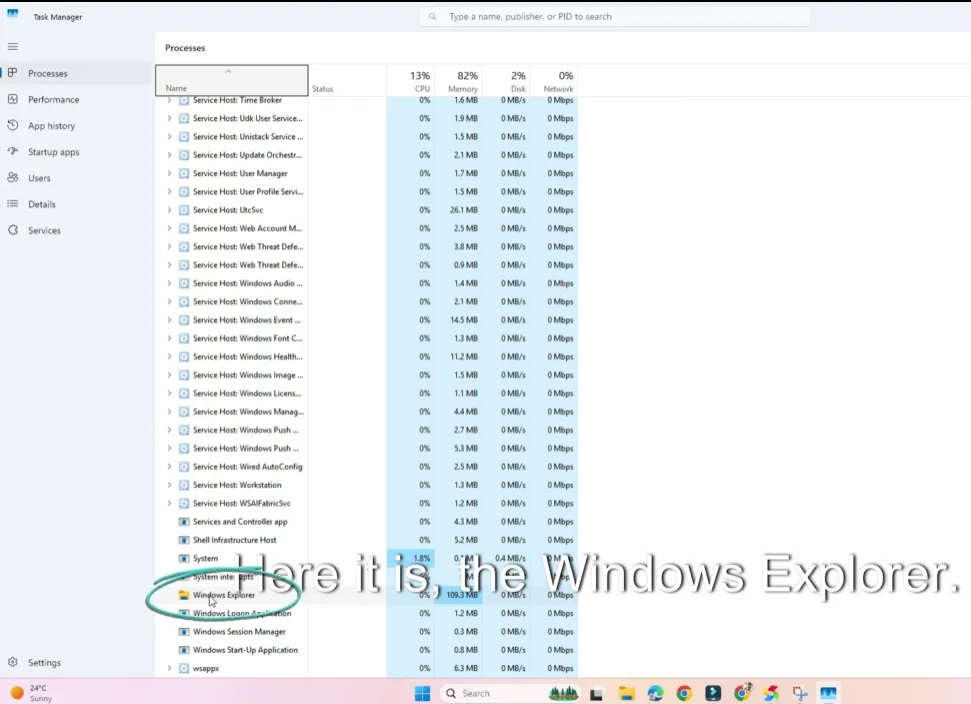The image size is (971, 704).
Task: Expand Service Host: Windows Event Log
Action: [x=169, y=319]
